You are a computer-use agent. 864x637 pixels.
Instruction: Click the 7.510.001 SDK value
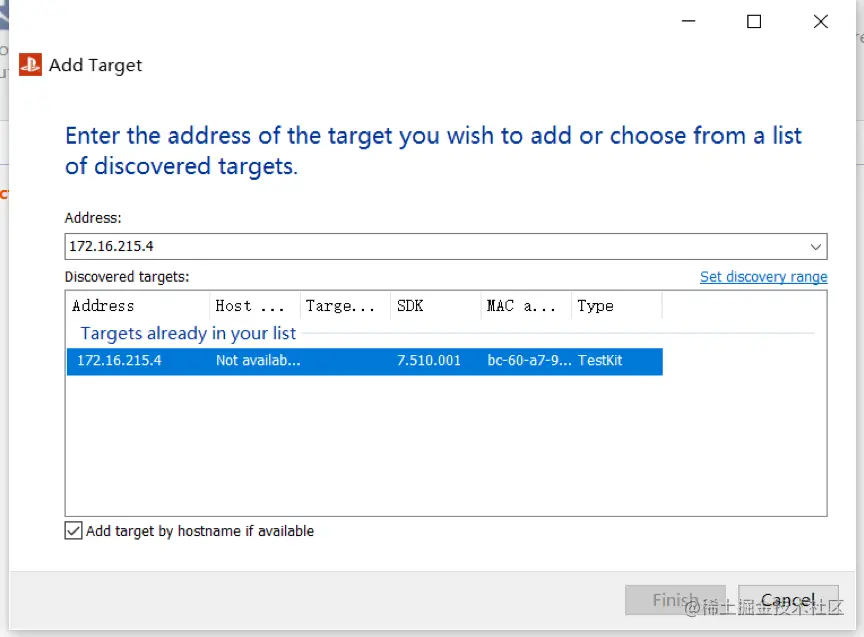point(429,361)
